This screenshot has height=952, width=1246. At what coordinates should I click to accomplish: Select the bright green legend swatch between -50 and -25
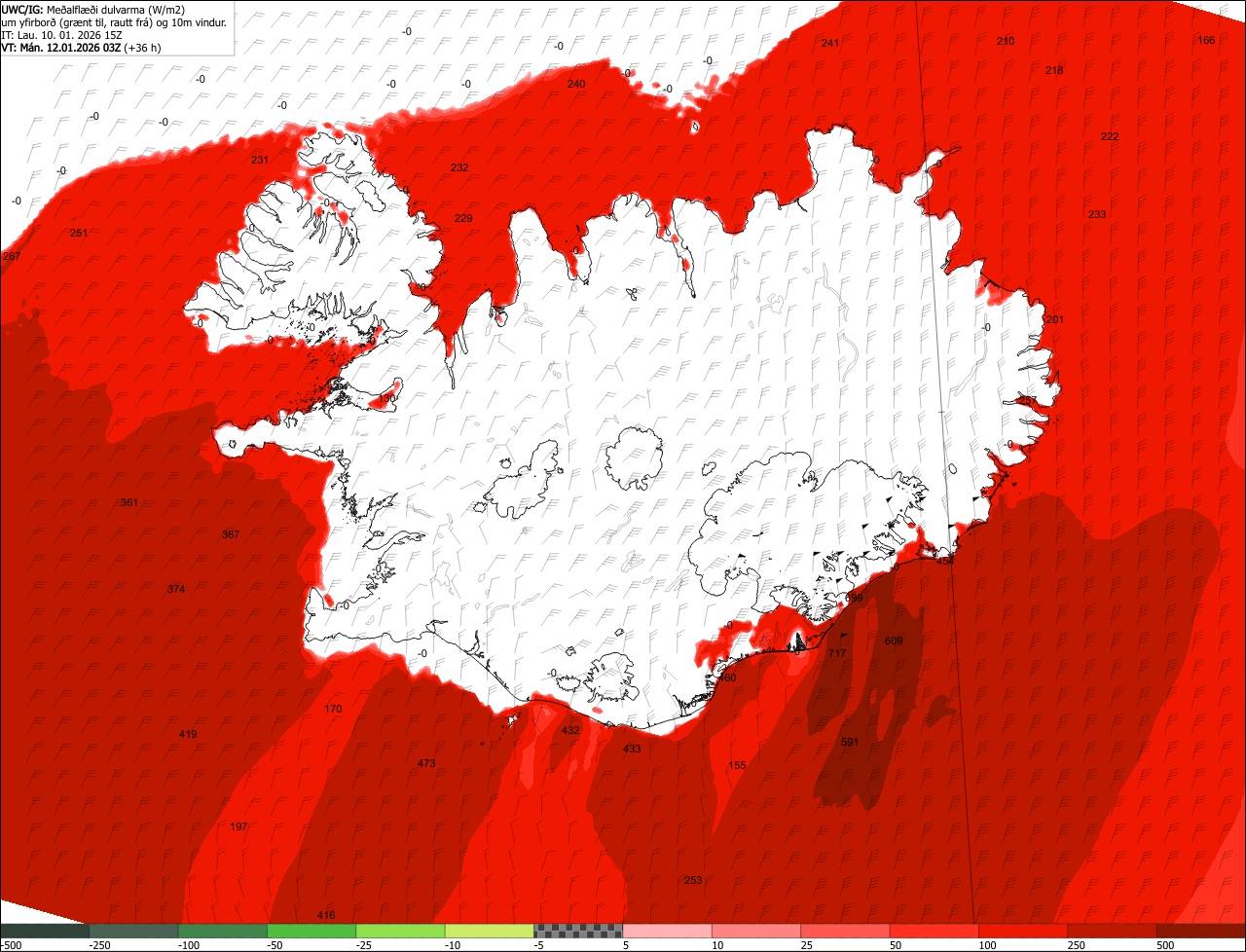pyautogui.click(x=311, y=931)
